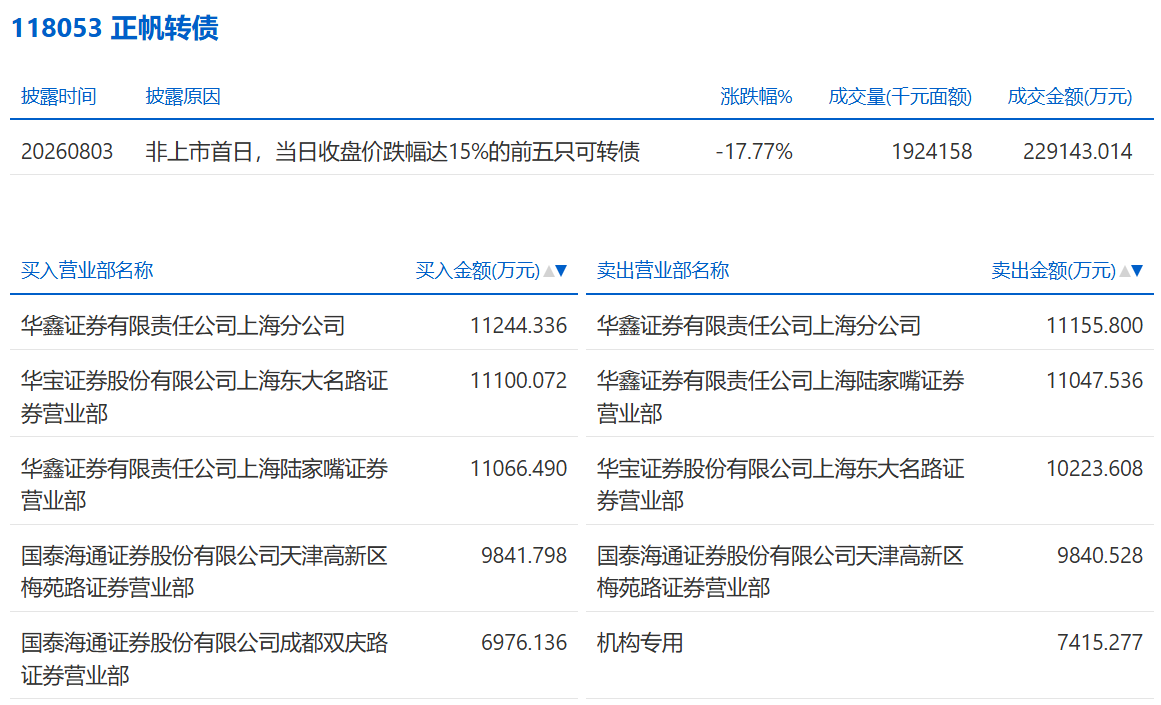Select buyer 国泰海通天津高新区梅苑路证券营业部
This screenshot has height=705, width=1161.
tap(204, 572)
